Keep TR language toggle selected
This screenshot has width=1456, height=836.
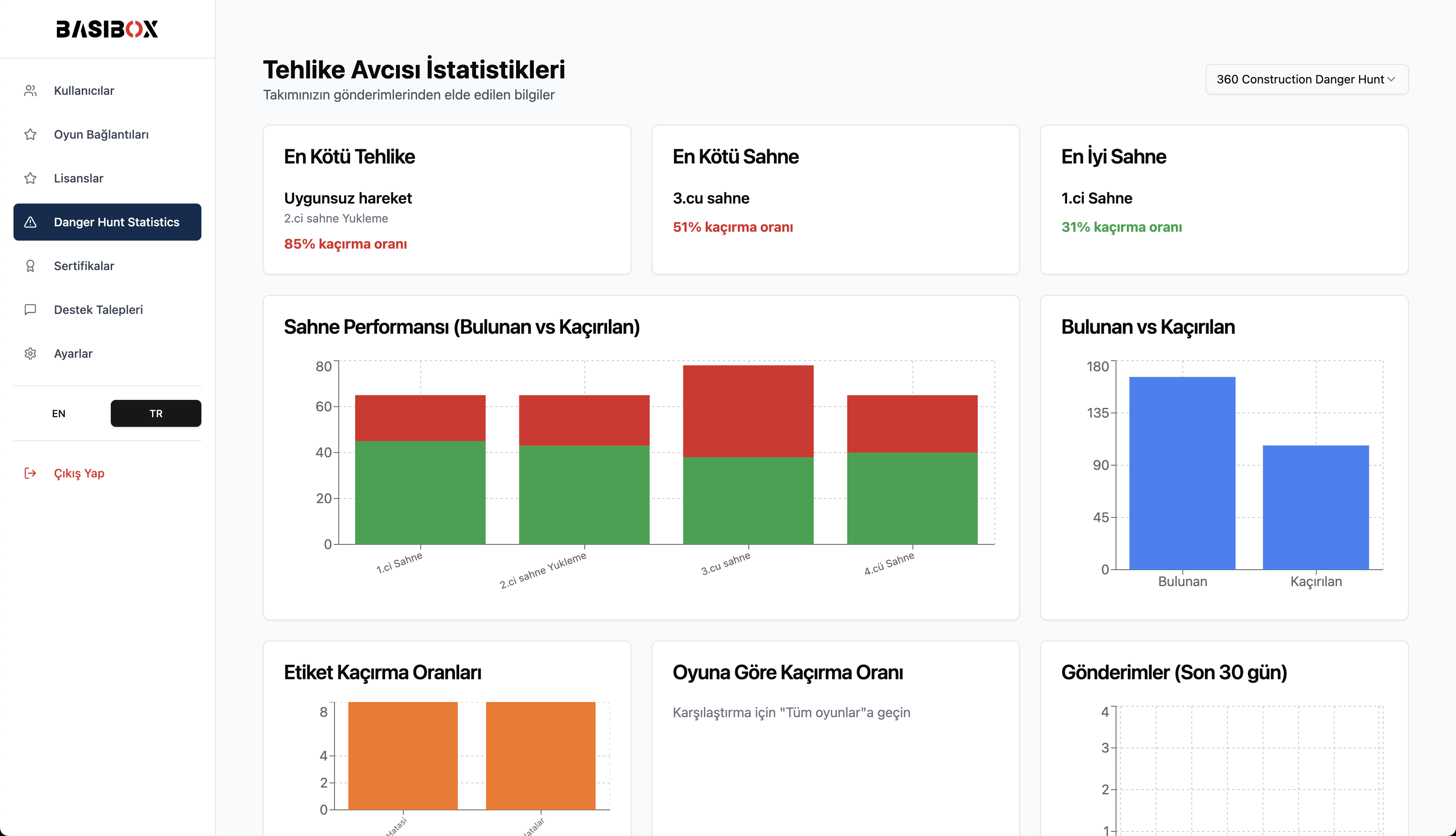pyautogui.click(x=155, y=413)
